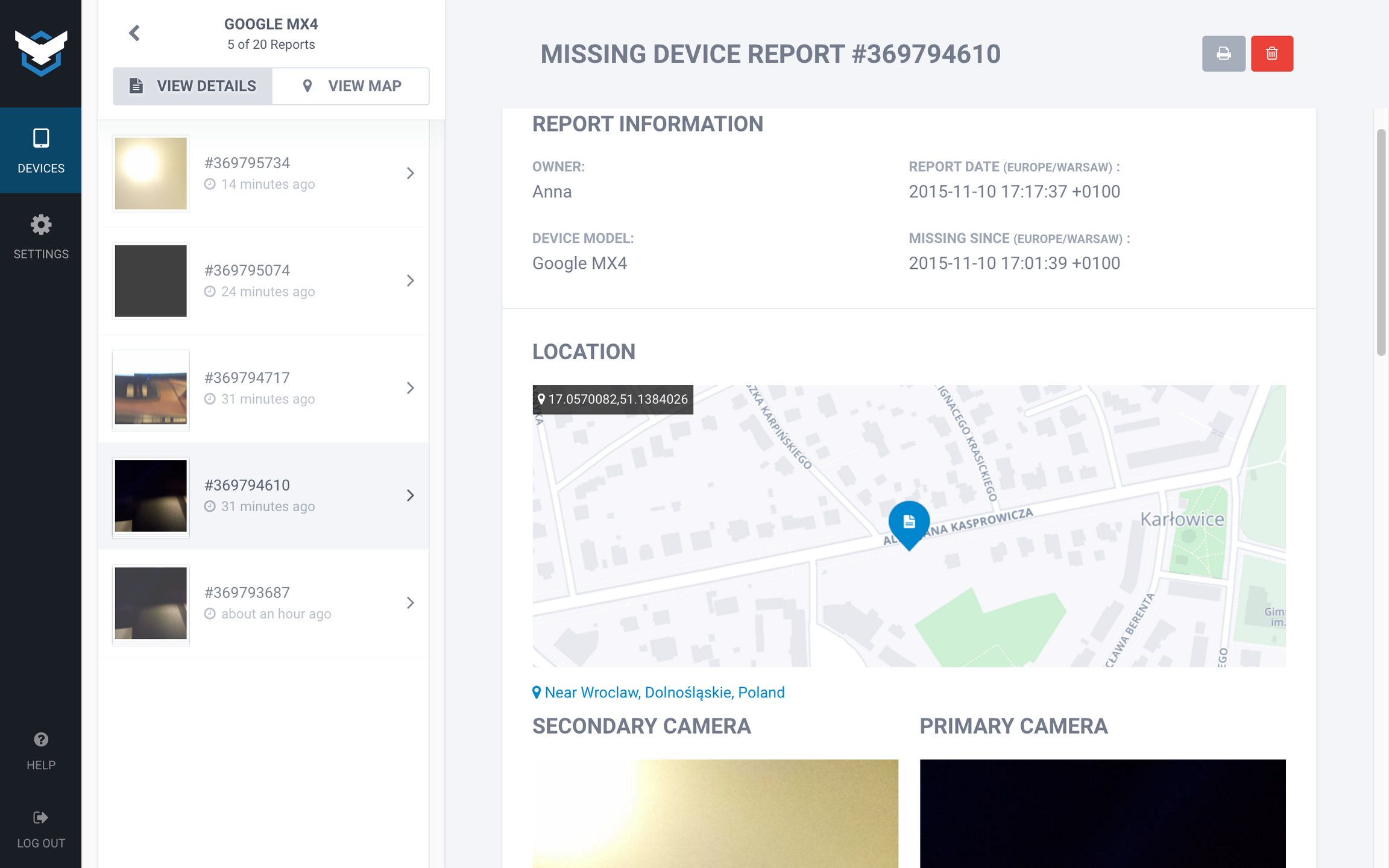Screen dimensions: 1389x868
Task: Click the vertical scrollbar of the report
Action: pyautogui.click(x=1381, y=242)
